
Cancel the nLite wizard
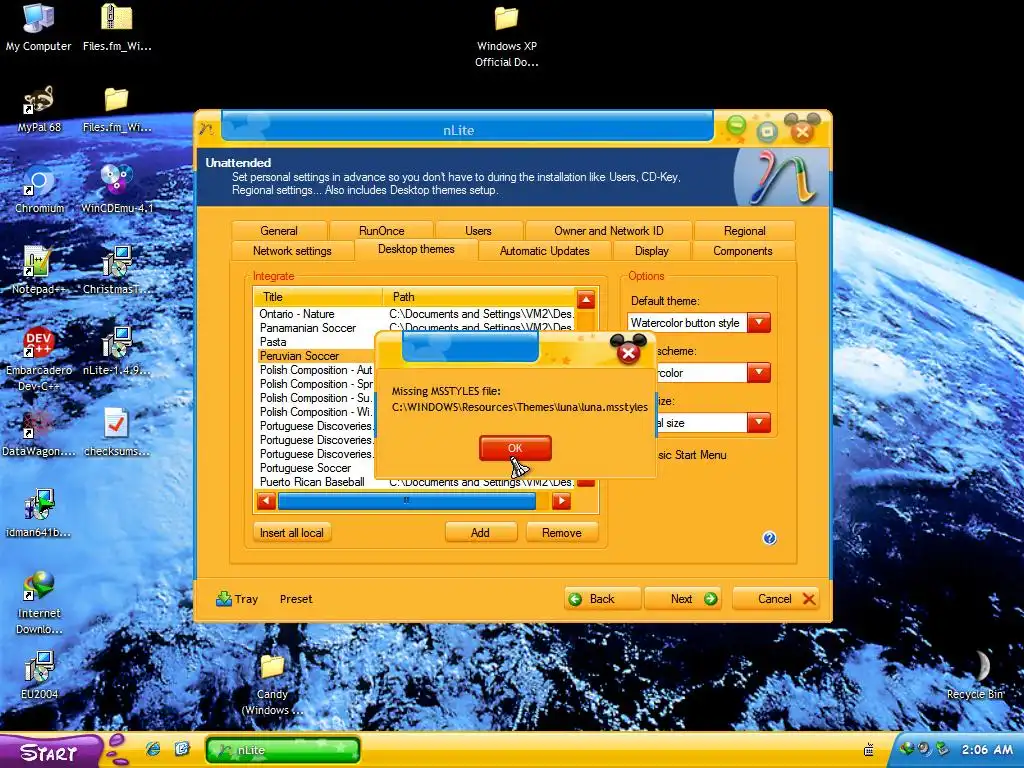[776, 599]
